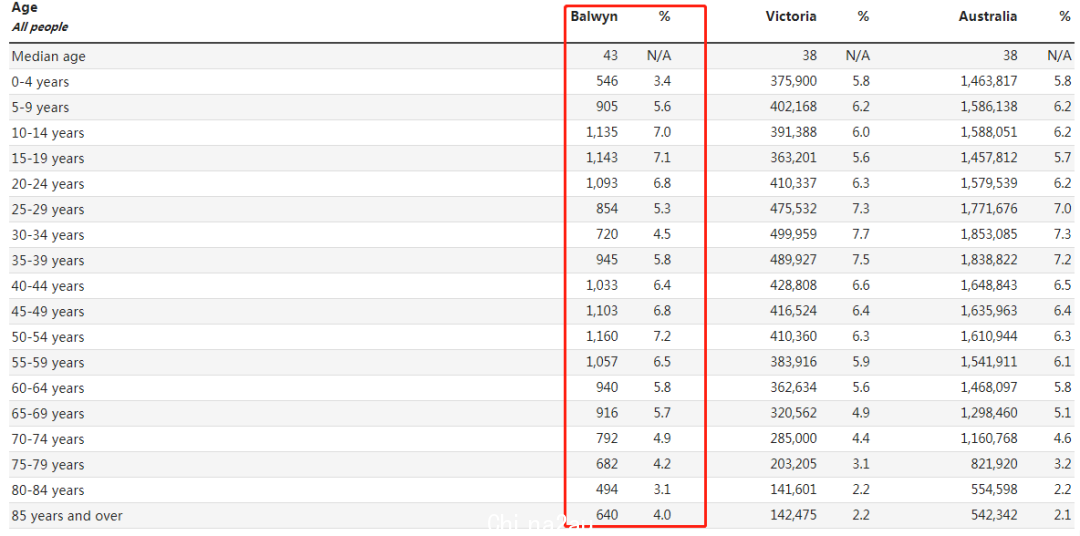The width and height of the screenshot is (1080, 536).
Task: Select Victoria count 363,201
Action: tap(794, 158)
